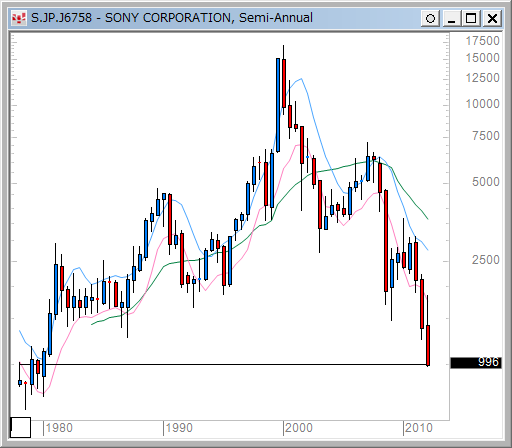The image size is (512, 448).
Task: Click the S.JP.J6758 Sony Corporation title text
Action: pyautogui.click(x=172, y=18)
